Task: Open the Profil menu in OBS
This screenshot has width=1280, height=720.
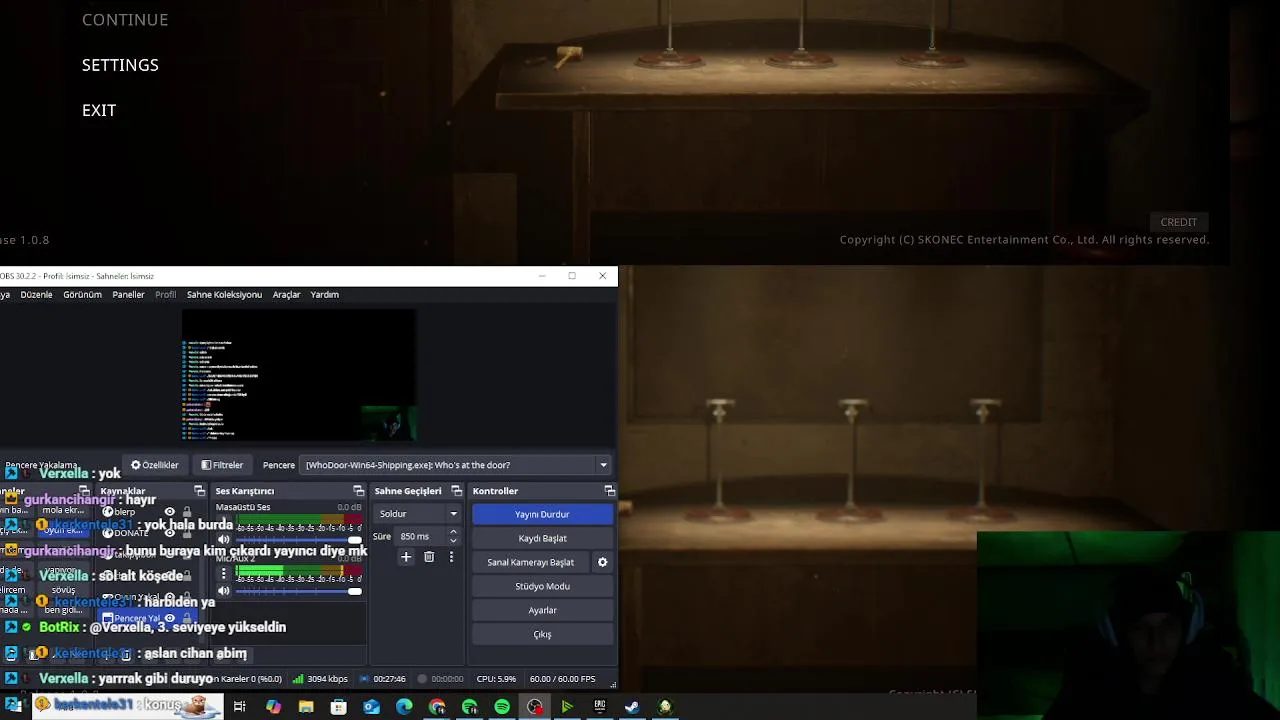Action: click(165, 295)
